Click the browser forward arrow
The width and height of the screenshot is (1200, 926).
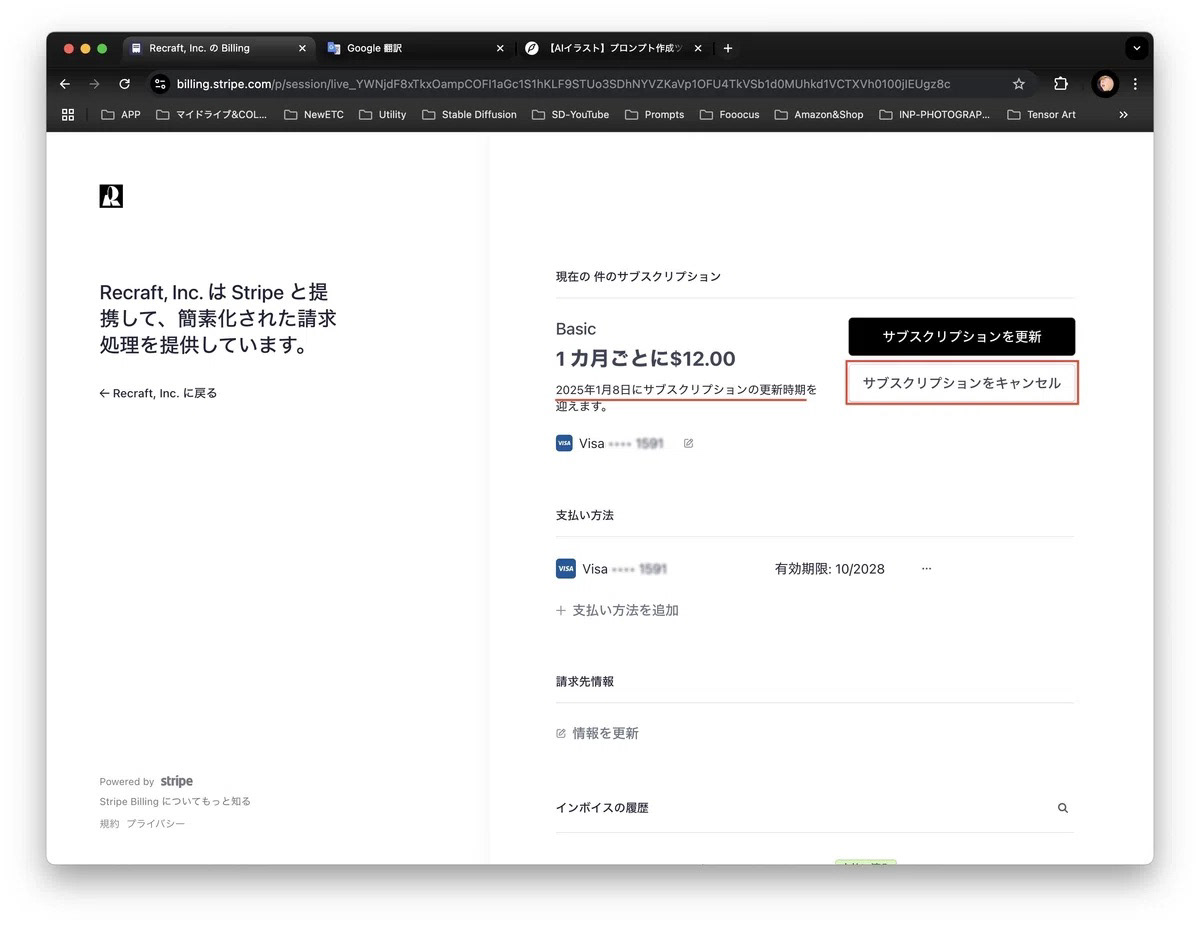(95, 84)
